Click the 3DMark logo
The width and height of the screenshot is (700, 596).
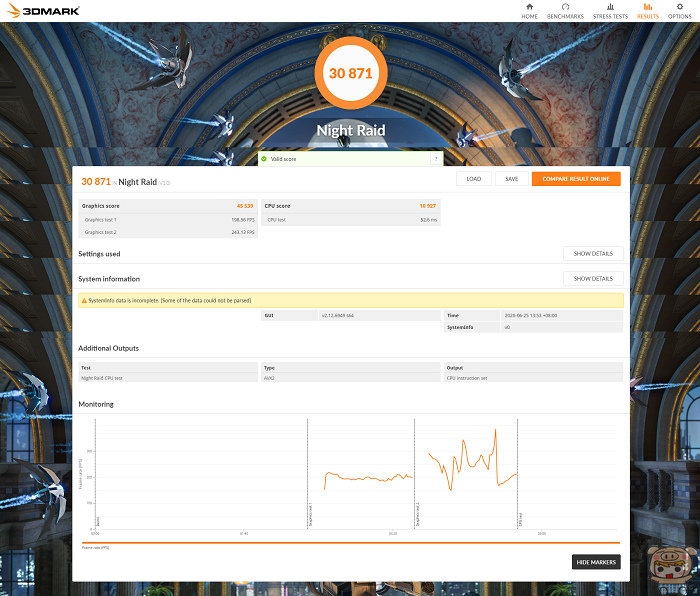tap(43, 10)
